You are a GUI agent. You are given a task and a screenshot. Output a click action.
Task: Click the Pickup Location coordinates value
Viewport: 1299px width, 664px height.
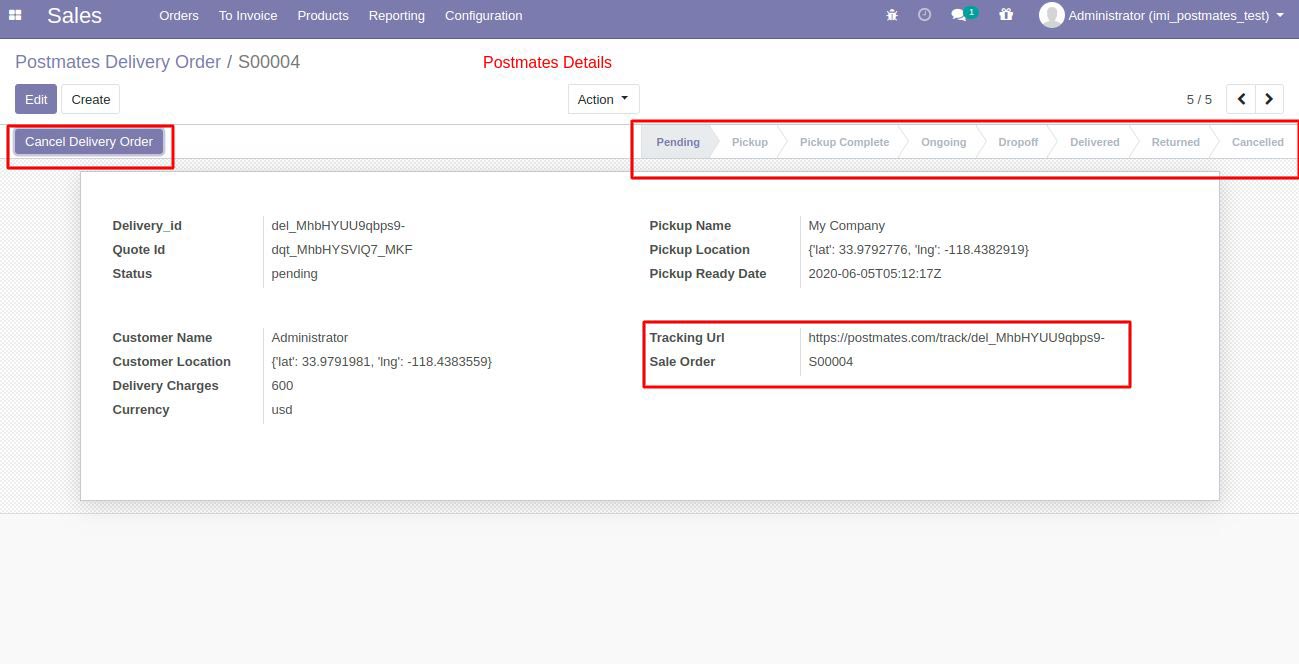[918, 250]
